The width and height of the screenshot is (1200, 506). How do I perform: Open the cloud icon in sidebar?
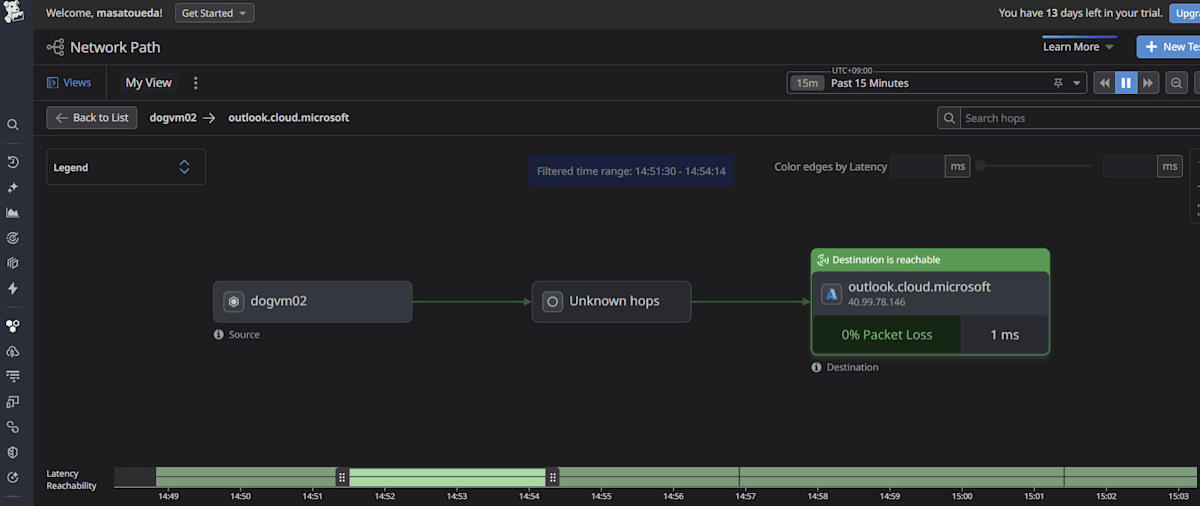coord(13,351)
